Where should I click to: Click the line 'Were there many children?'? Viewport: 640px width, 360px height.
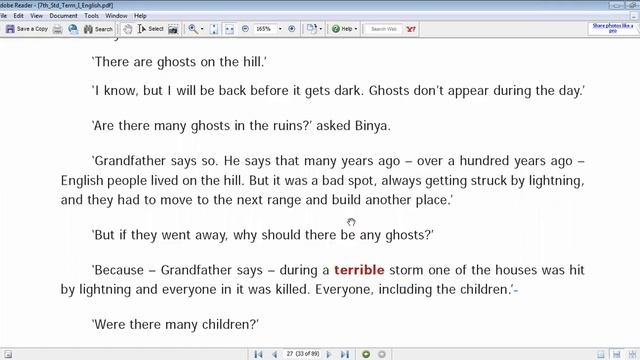[x=175, y=324]
